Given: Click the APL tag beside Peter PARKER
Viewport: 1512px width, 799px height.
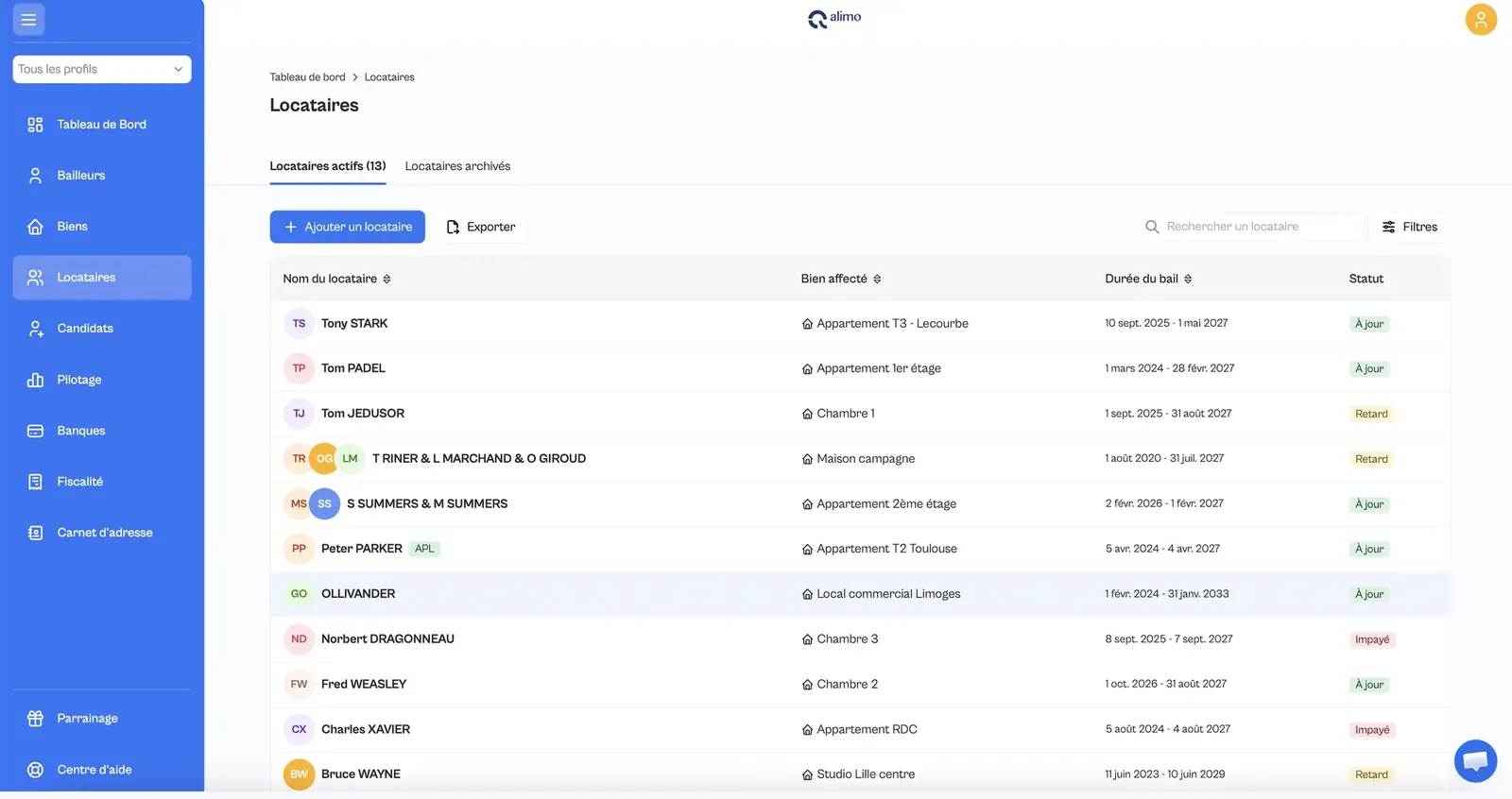Looking at the screenshot, I should point(424,549).
